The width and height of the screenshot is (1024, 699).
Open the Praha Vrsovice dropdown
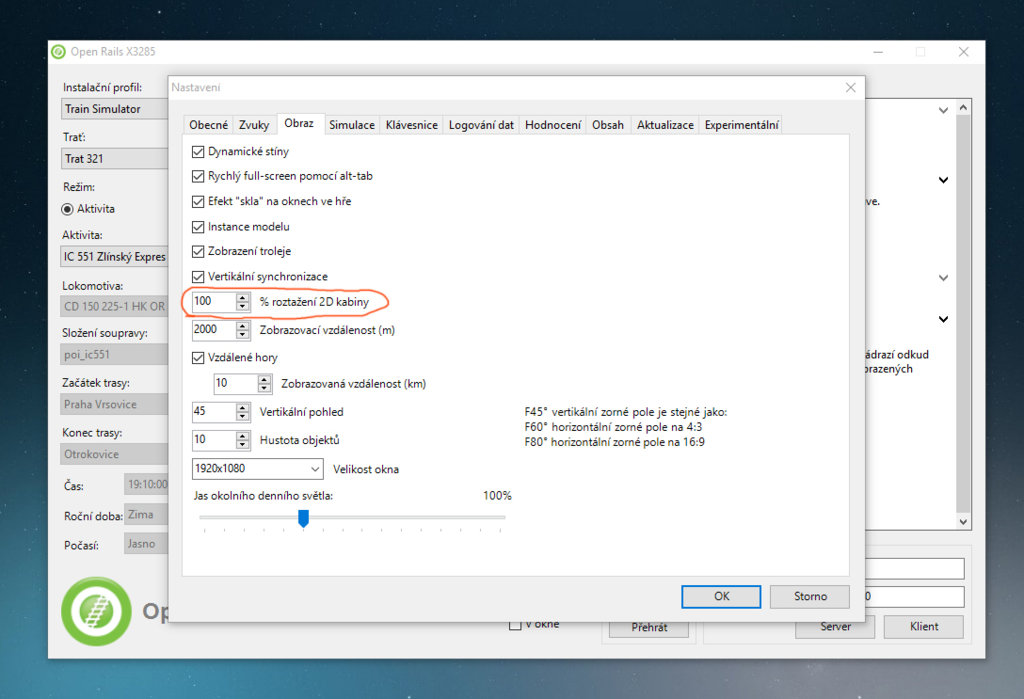pos(114,404)
